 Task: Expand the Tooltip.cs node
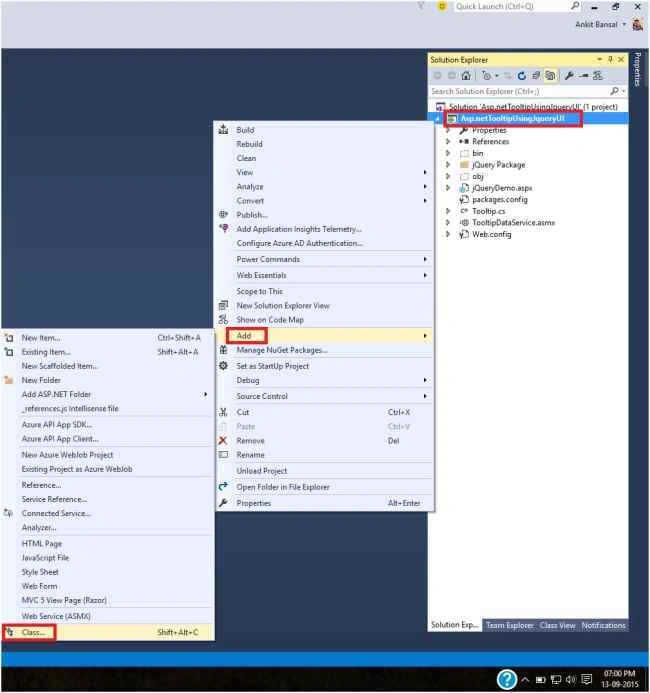(448, 211)
